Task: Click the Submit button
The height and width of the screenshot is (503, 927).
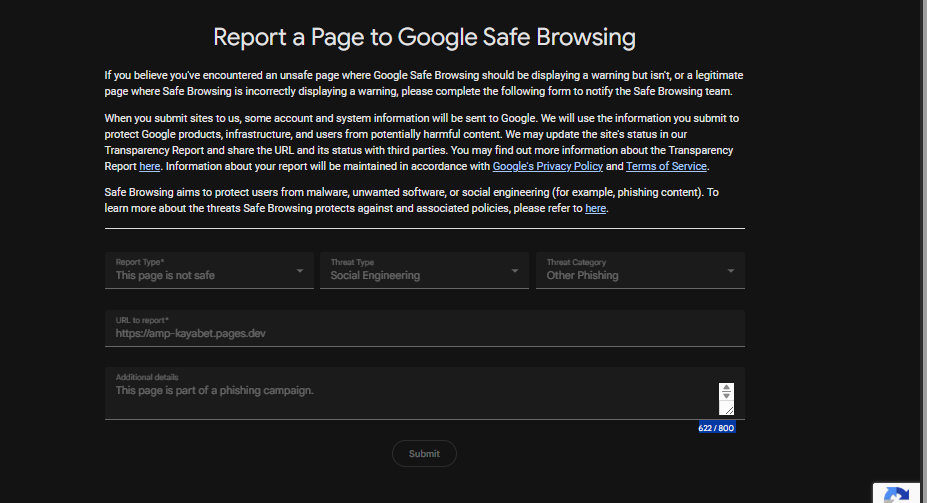Action: click(x=424, y=453)
